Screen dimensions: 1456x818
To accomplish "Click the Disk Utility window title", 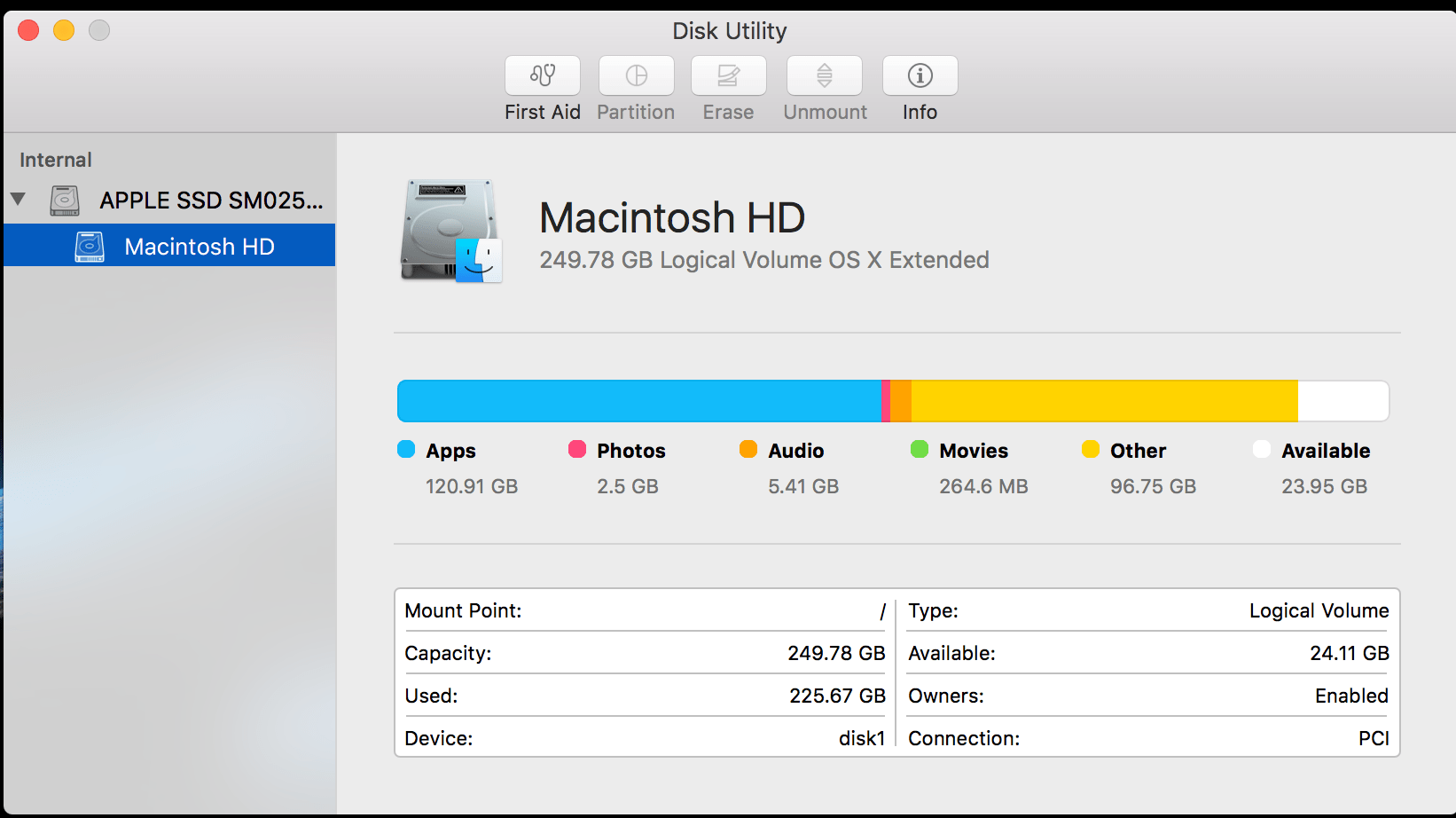I will pos(729,31).
